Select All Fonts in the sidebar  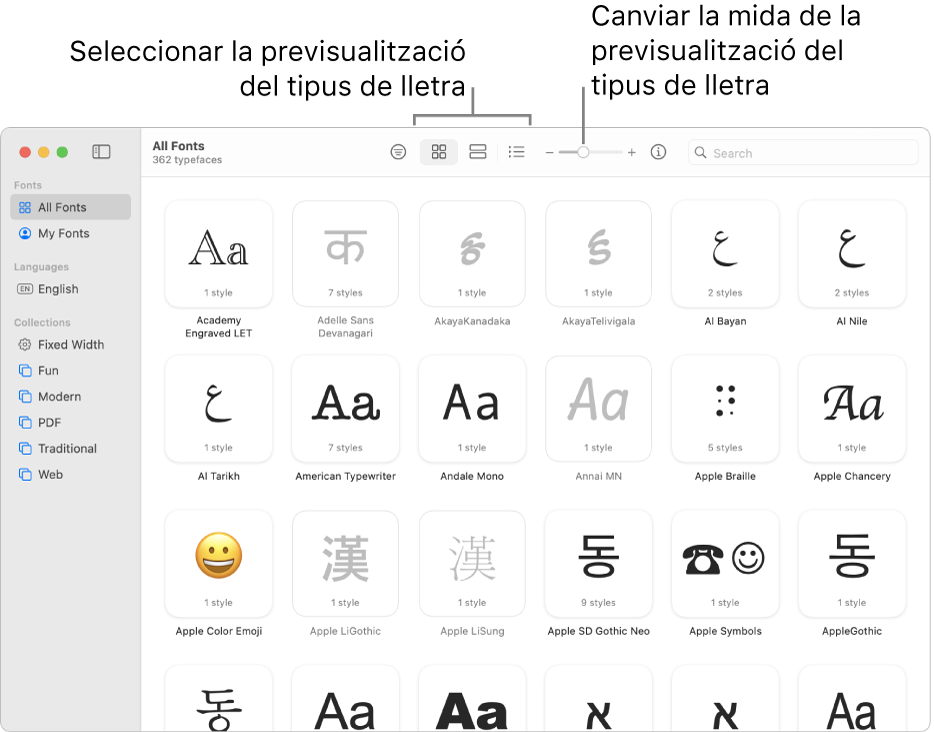[70, 207]
